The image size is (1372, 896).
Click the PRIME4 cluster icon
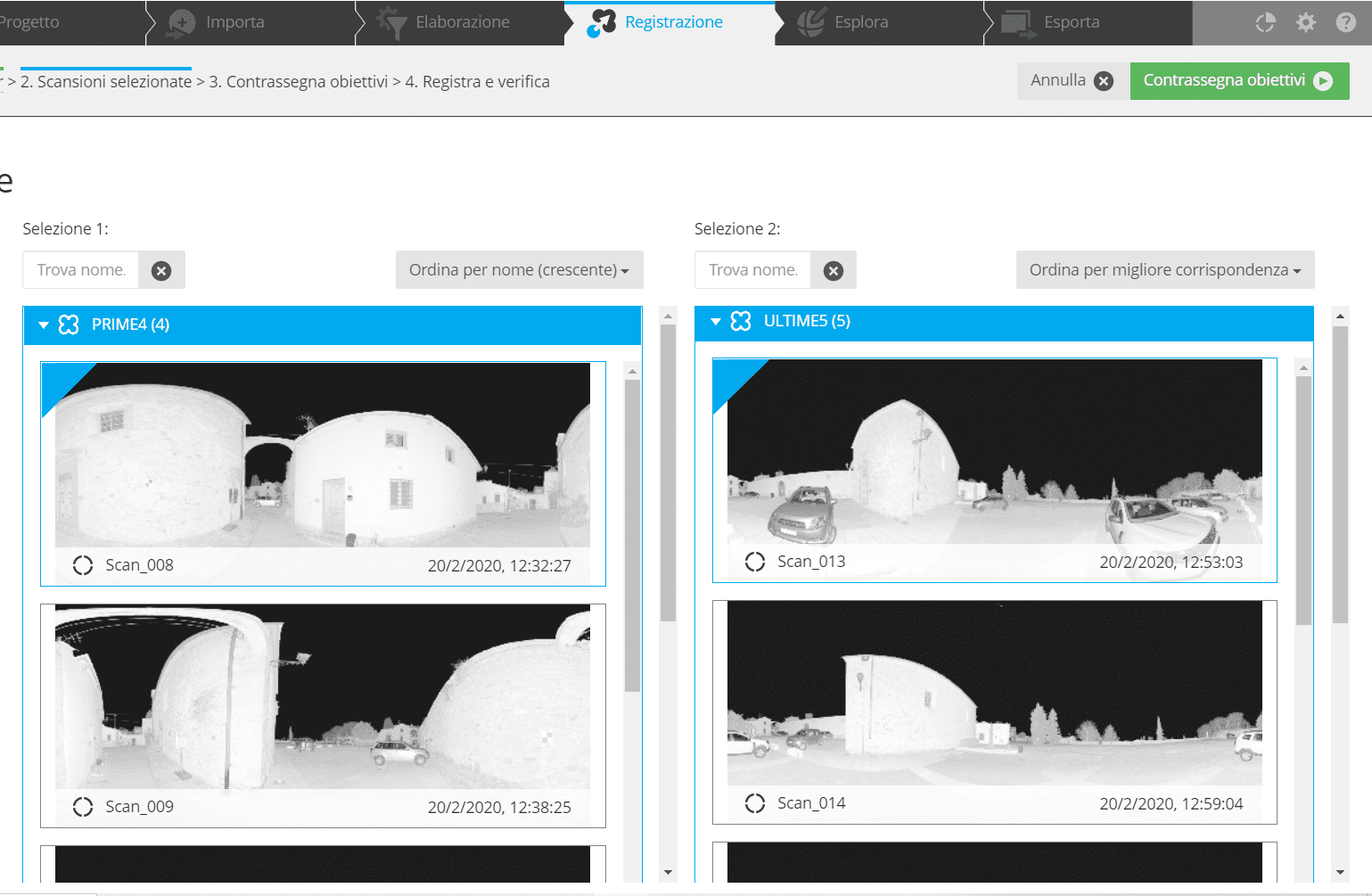[69, 325]
